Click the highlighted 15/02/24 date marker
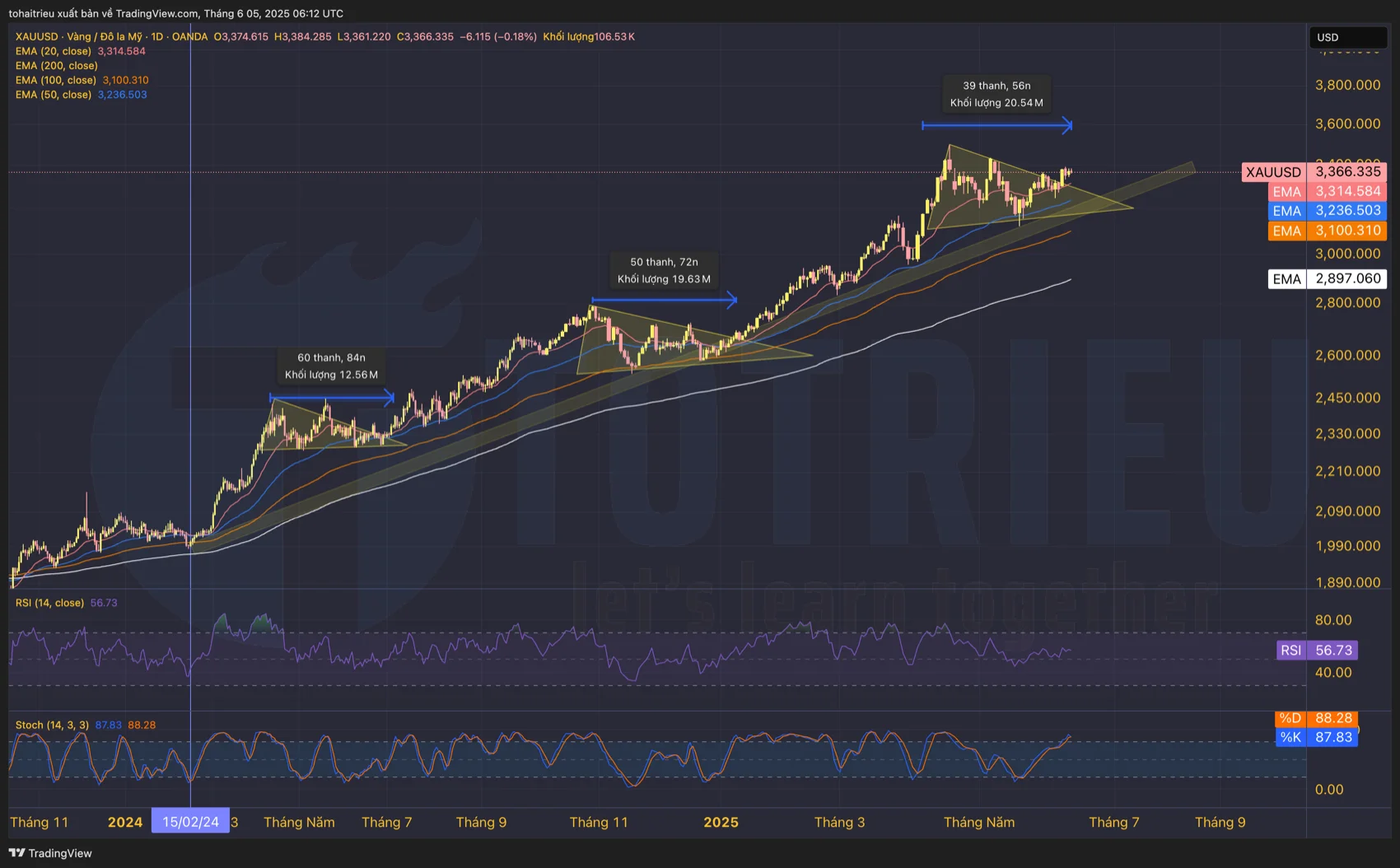The width and height of the screenshot is (1400, 868). (190, 822)
